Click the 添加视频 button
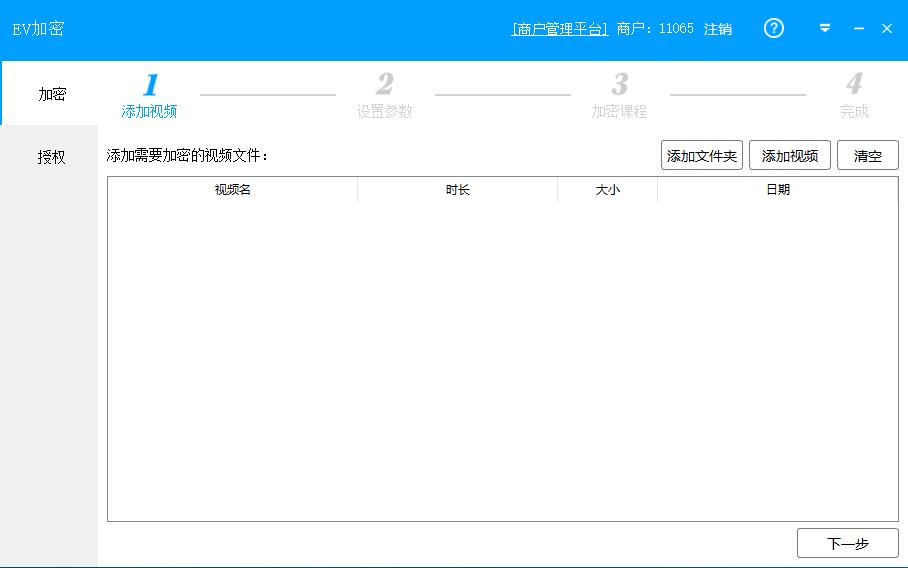 coord(790,156)
